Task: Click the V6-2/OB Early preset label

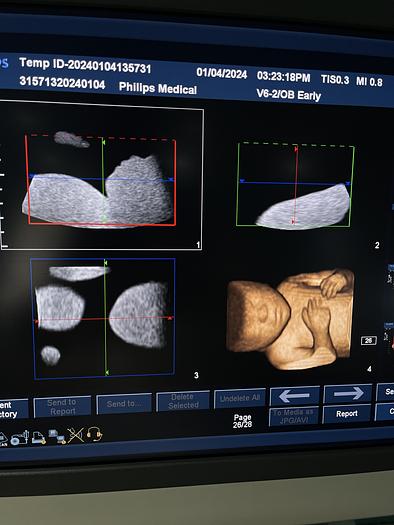Action: tap(289, 94)
